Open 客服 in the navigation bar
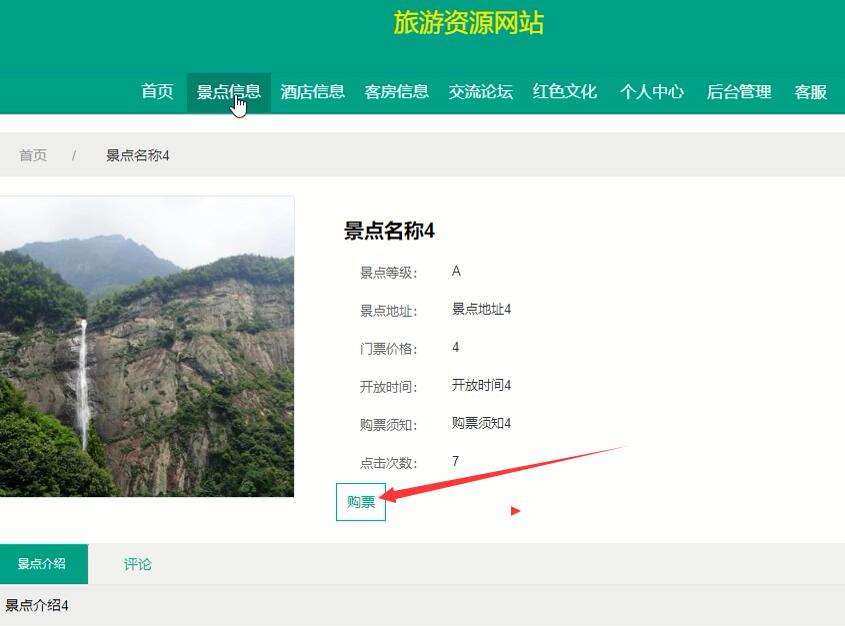The image size is (845, 626). [810, 92]
